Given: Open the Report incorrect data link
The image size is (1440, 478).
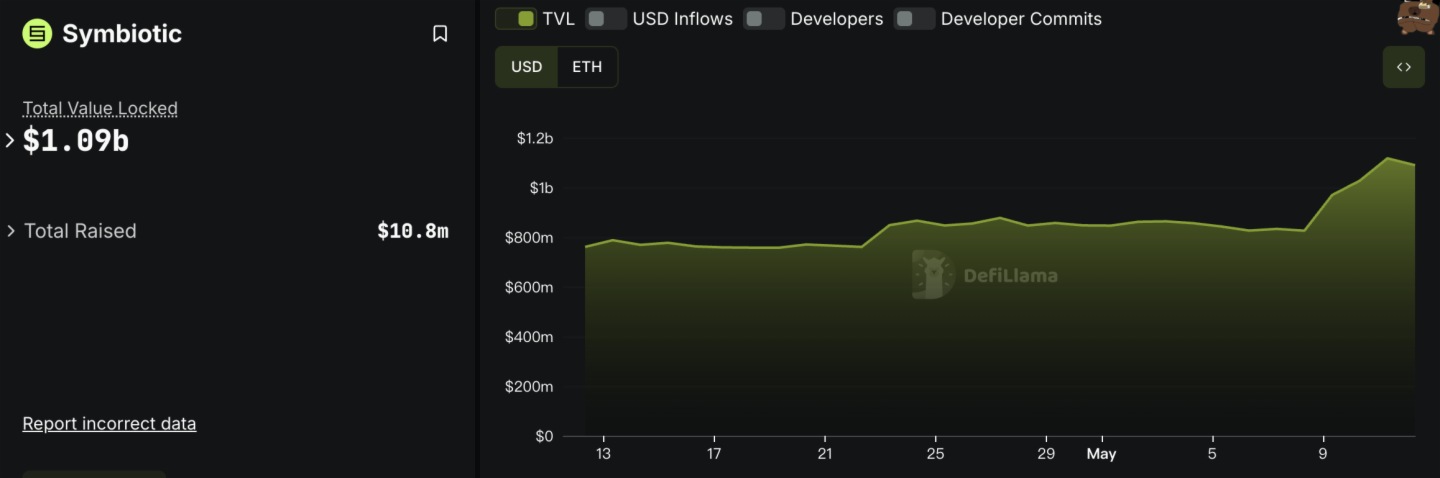Looking at the screenshot, I should [x=109, y=424].
